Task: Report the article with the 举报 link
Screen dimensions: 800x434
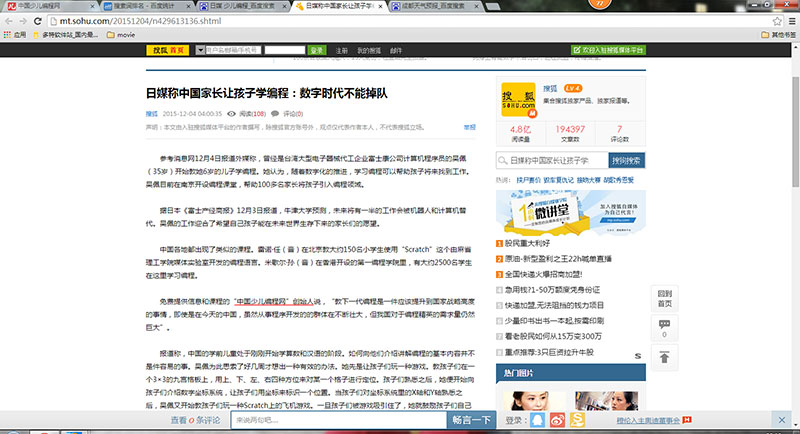Action: 469,127
